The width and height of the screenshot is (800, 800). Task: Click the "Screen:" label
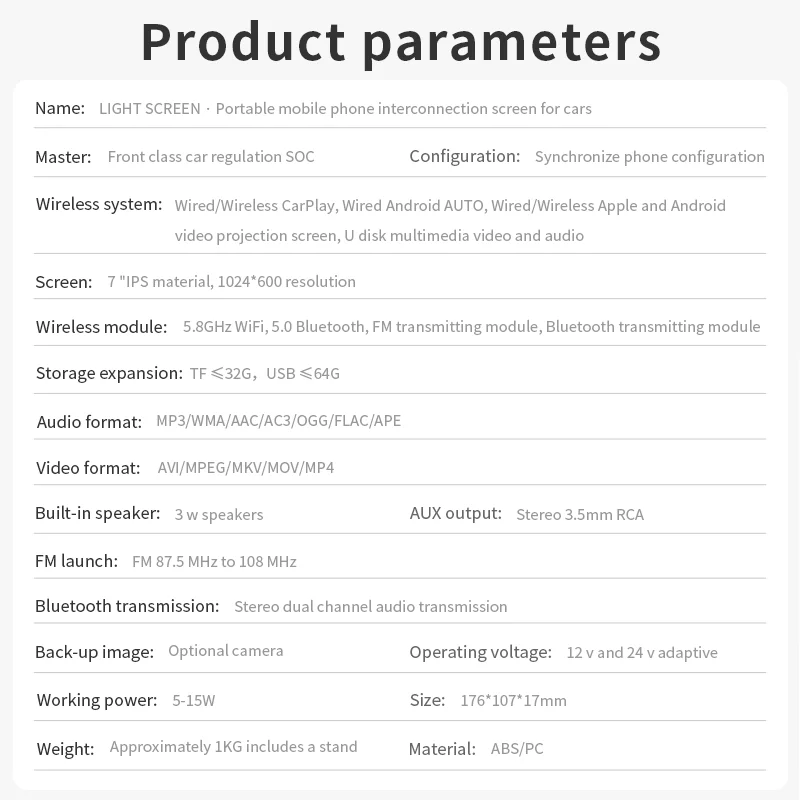click(x=64, y=282)
